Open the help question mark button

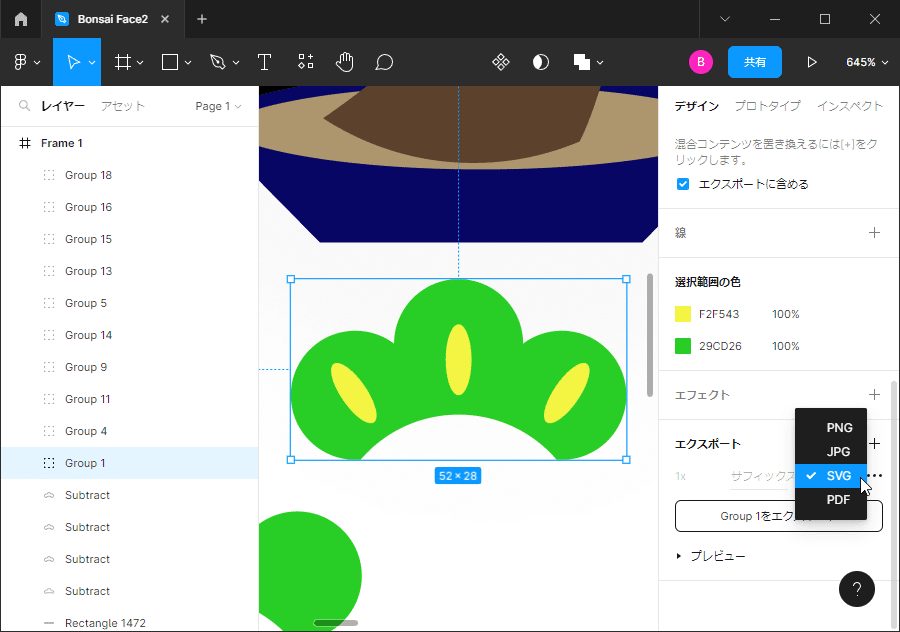point(856,589)
